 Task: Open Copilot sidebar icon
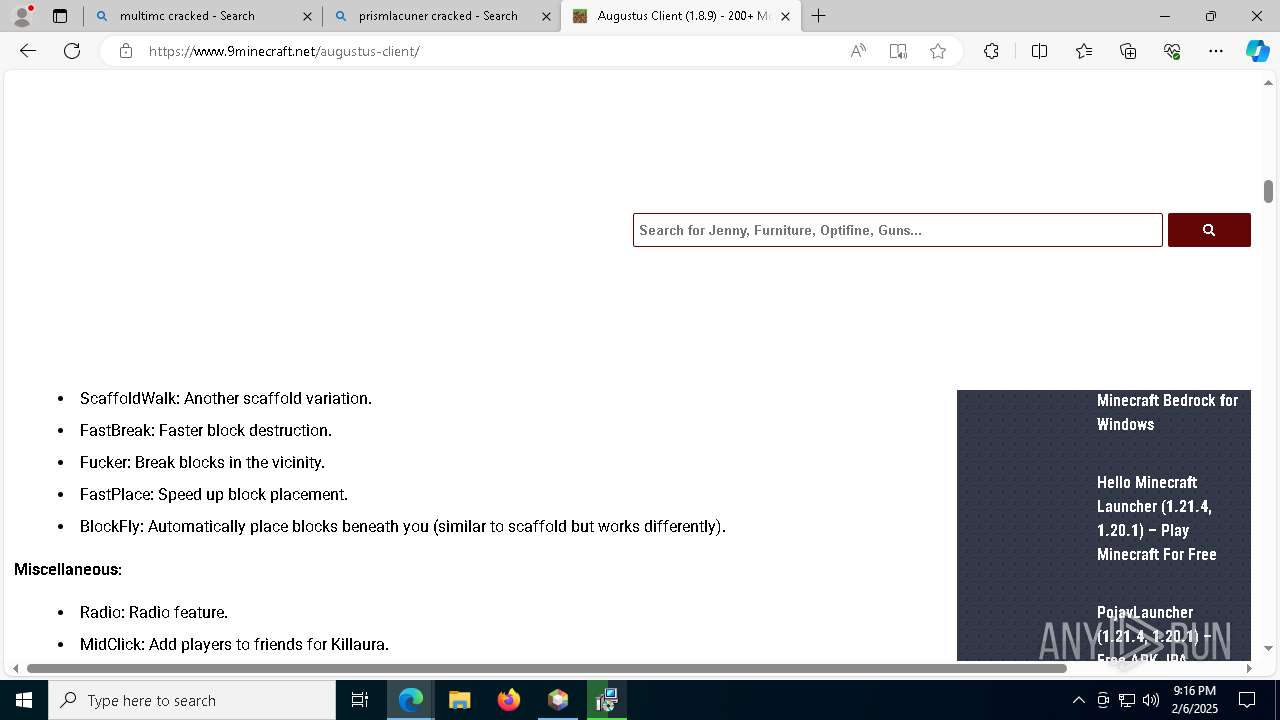click(1257, 51)
